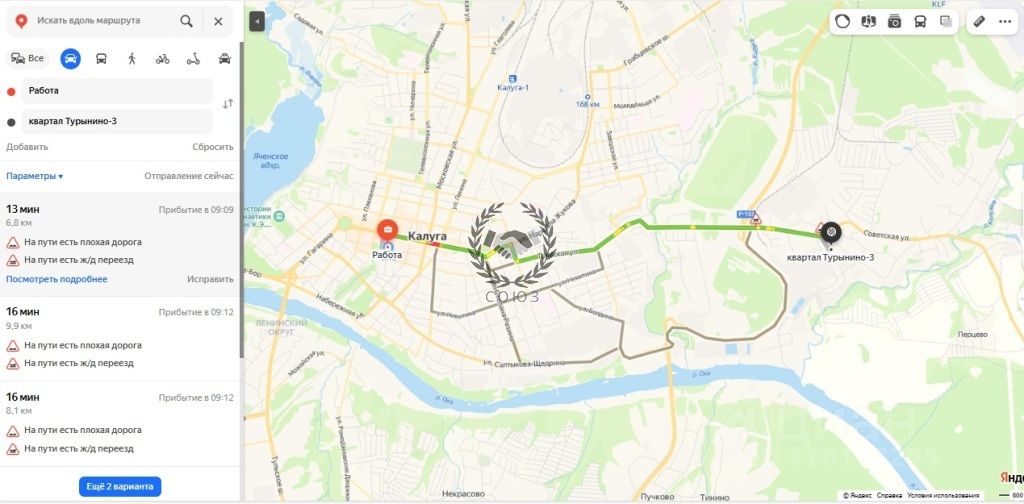Open the Отправление сейчас departure time selector

[189, 176]
